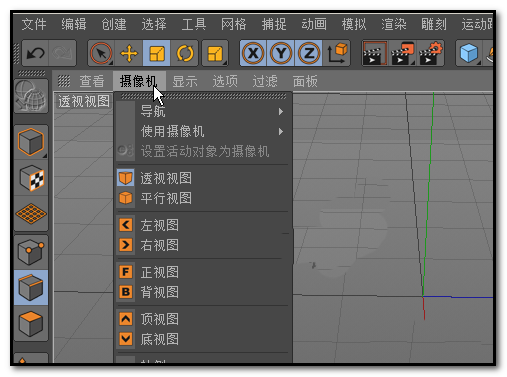Click Make Editable cube icon

pos(31,142)
